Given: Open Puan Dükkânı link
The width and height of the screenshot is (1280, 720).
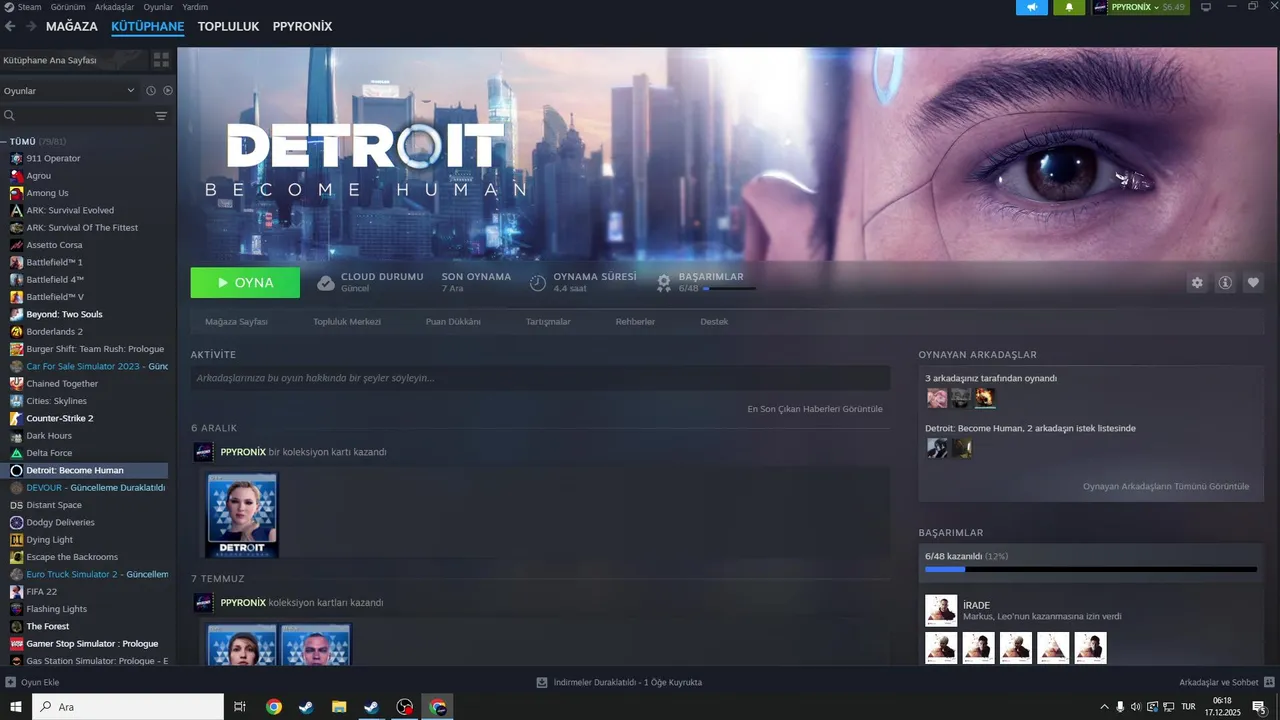Looking at the screenshot, I should point(453,322).
